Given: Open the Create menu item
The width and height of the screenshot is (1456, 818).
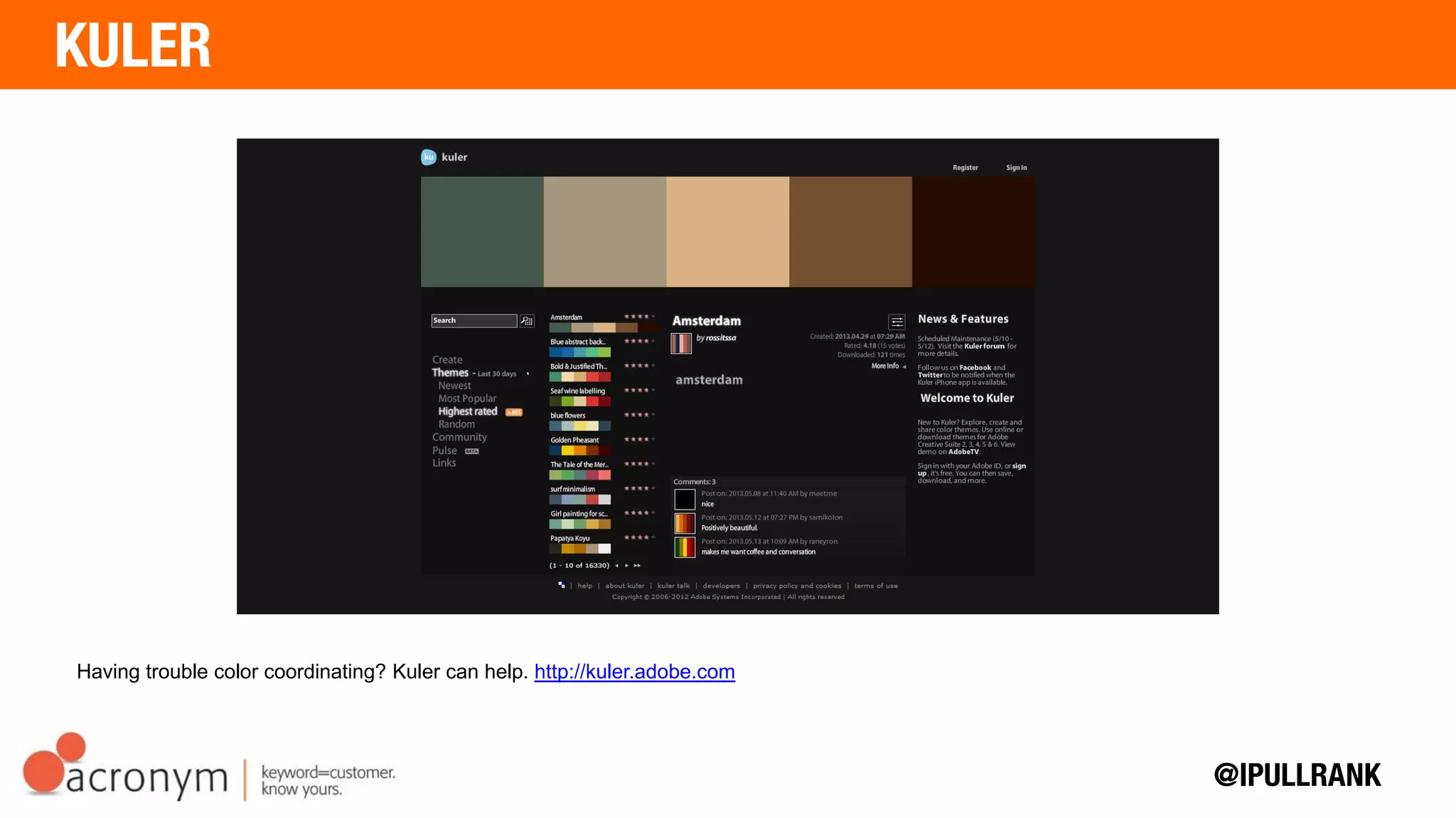Looking at the screenshot, I should coord(447,360).
